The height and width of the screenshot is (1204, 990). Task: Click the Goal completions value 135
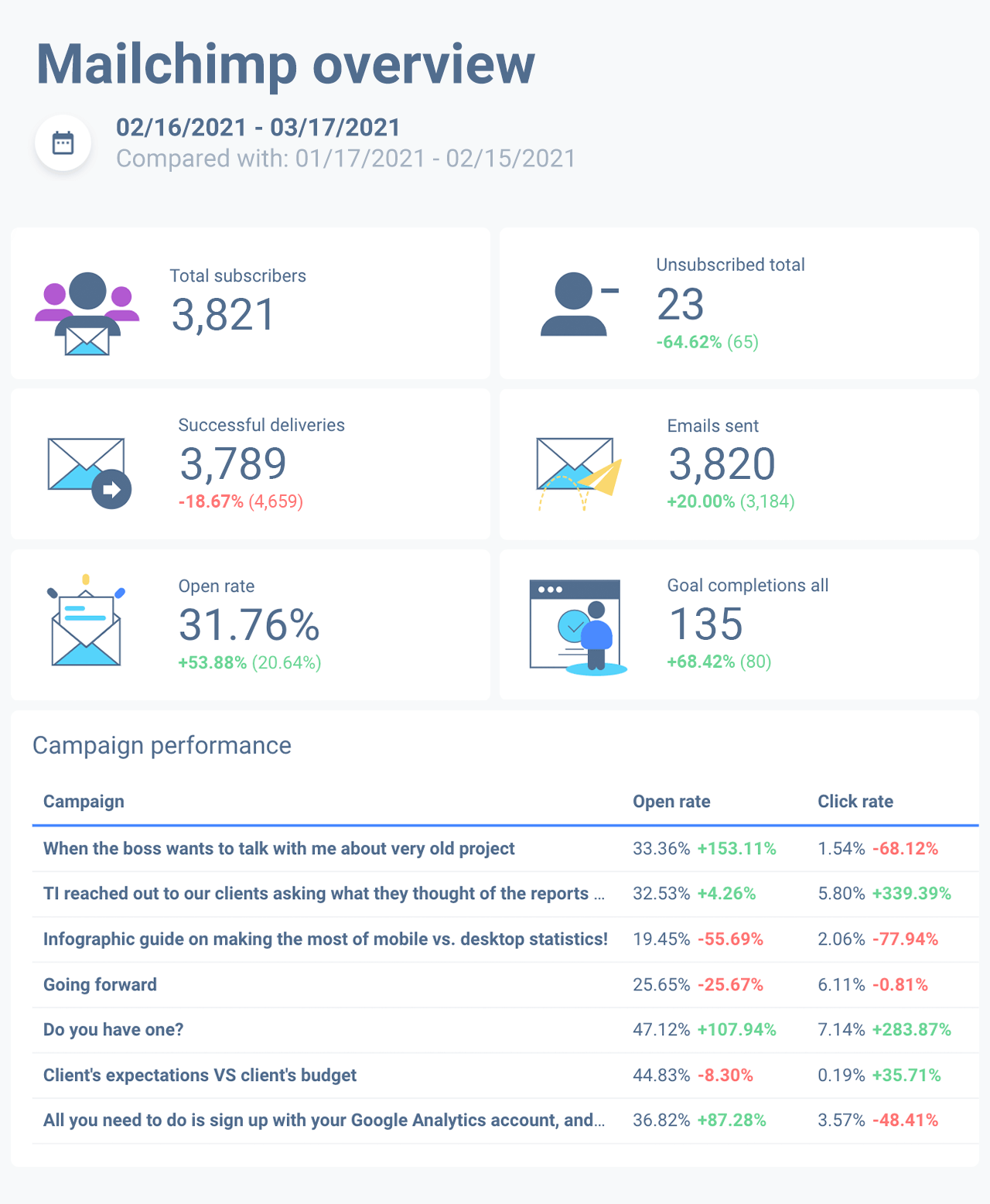point(705,624)
